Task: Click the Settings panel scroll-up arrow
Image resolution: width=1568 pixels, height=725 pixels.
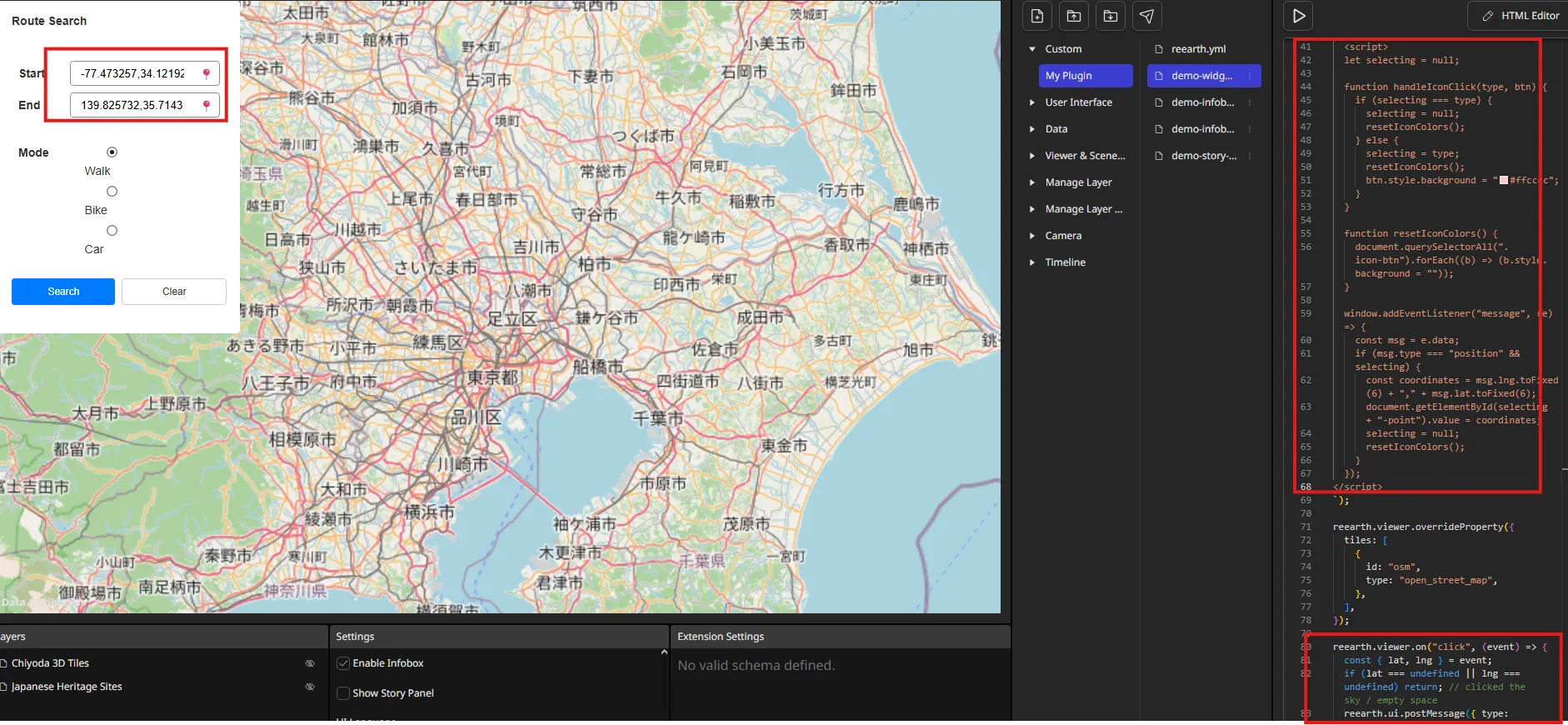Action: tap(664, 652)
